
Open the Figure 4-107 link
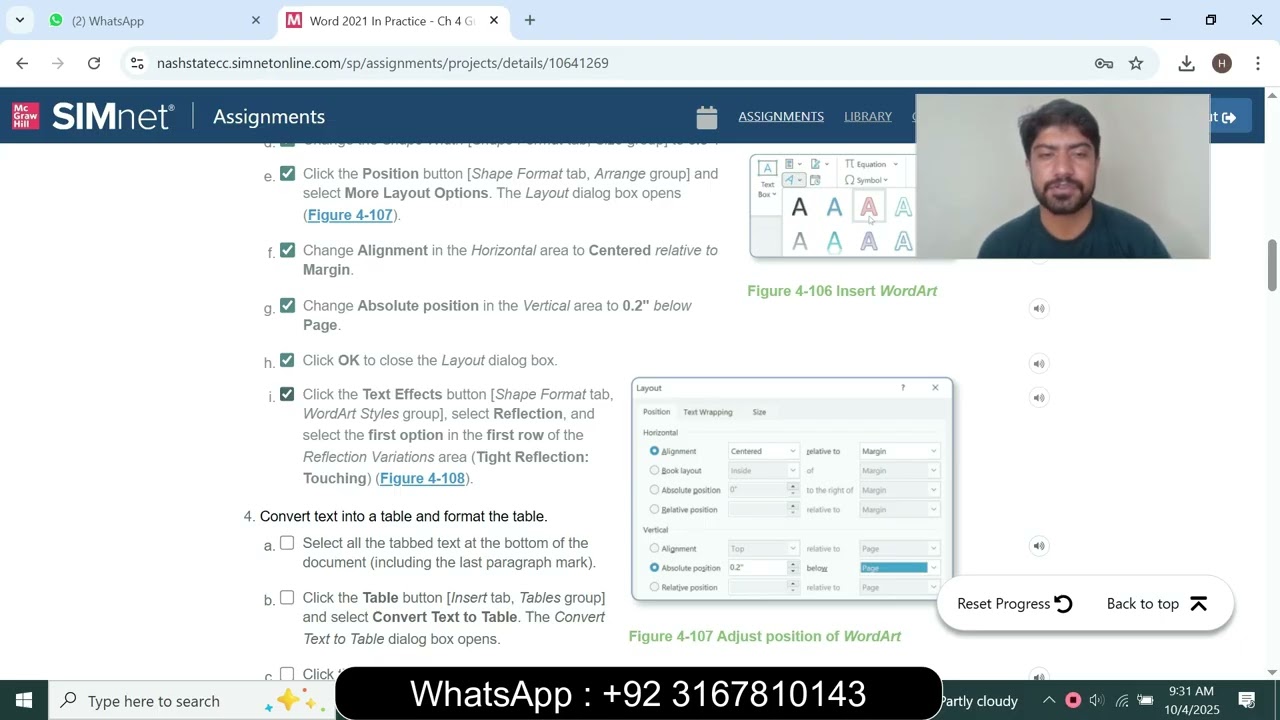(x=350, y=215)
